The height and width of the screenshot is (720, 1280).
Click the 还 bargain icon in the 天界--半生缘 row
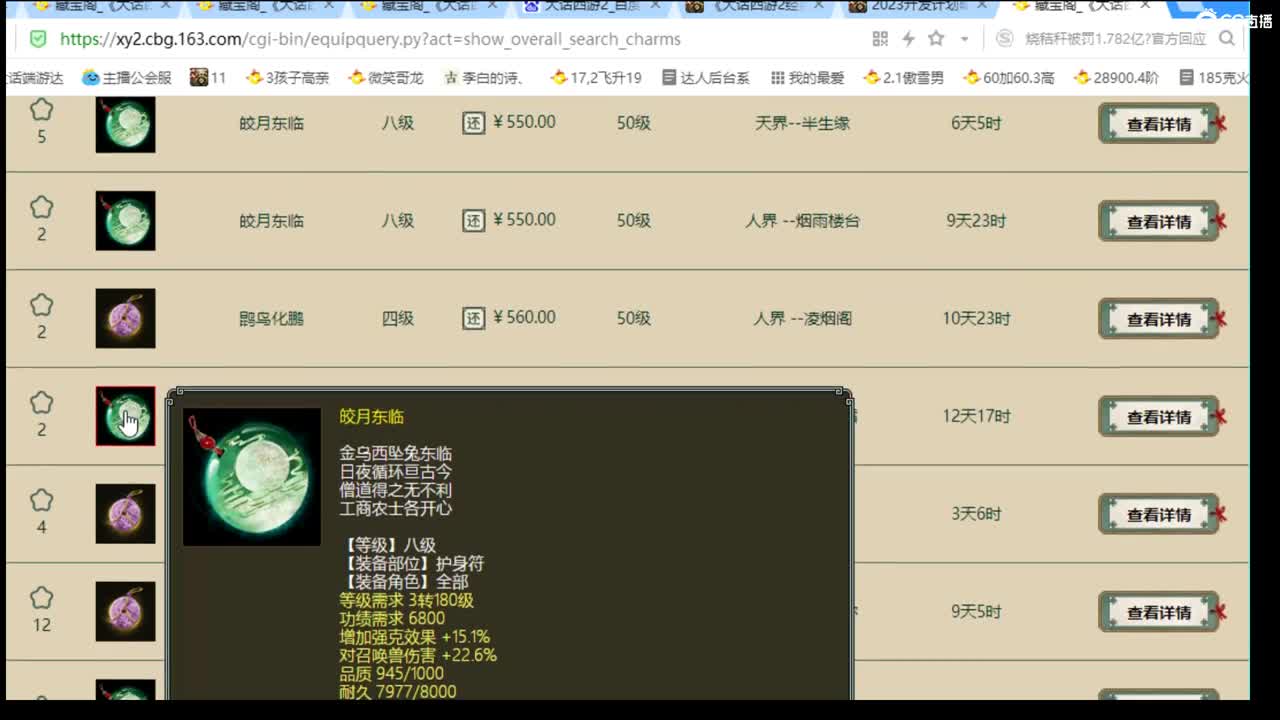pos(474,123)
